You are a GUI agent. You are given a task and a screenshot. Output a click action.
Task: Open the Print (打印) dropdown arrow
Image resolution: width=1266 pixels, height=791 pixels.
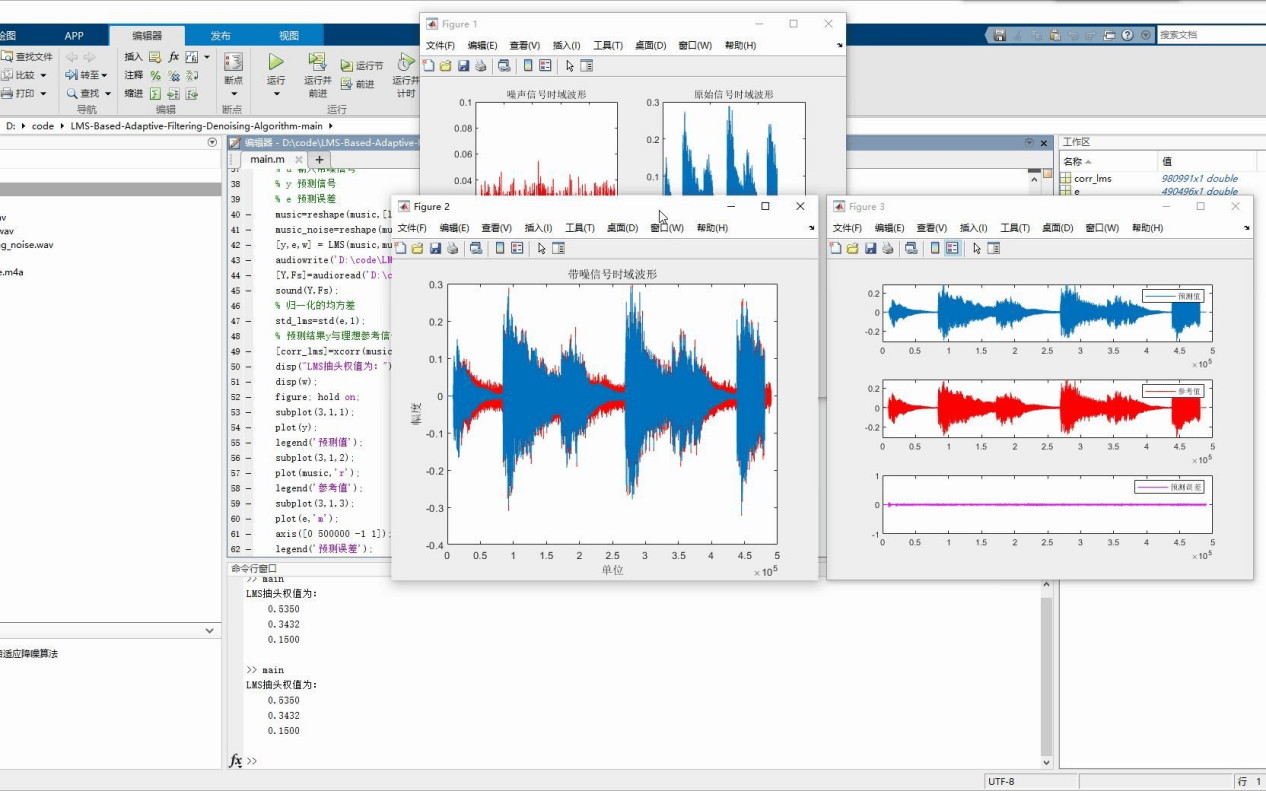43,93
